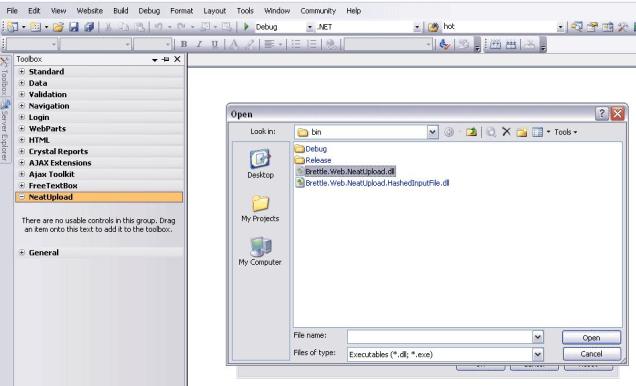Click the green Start Debugging arrow

pyautogui.click(x=246, y=26)
